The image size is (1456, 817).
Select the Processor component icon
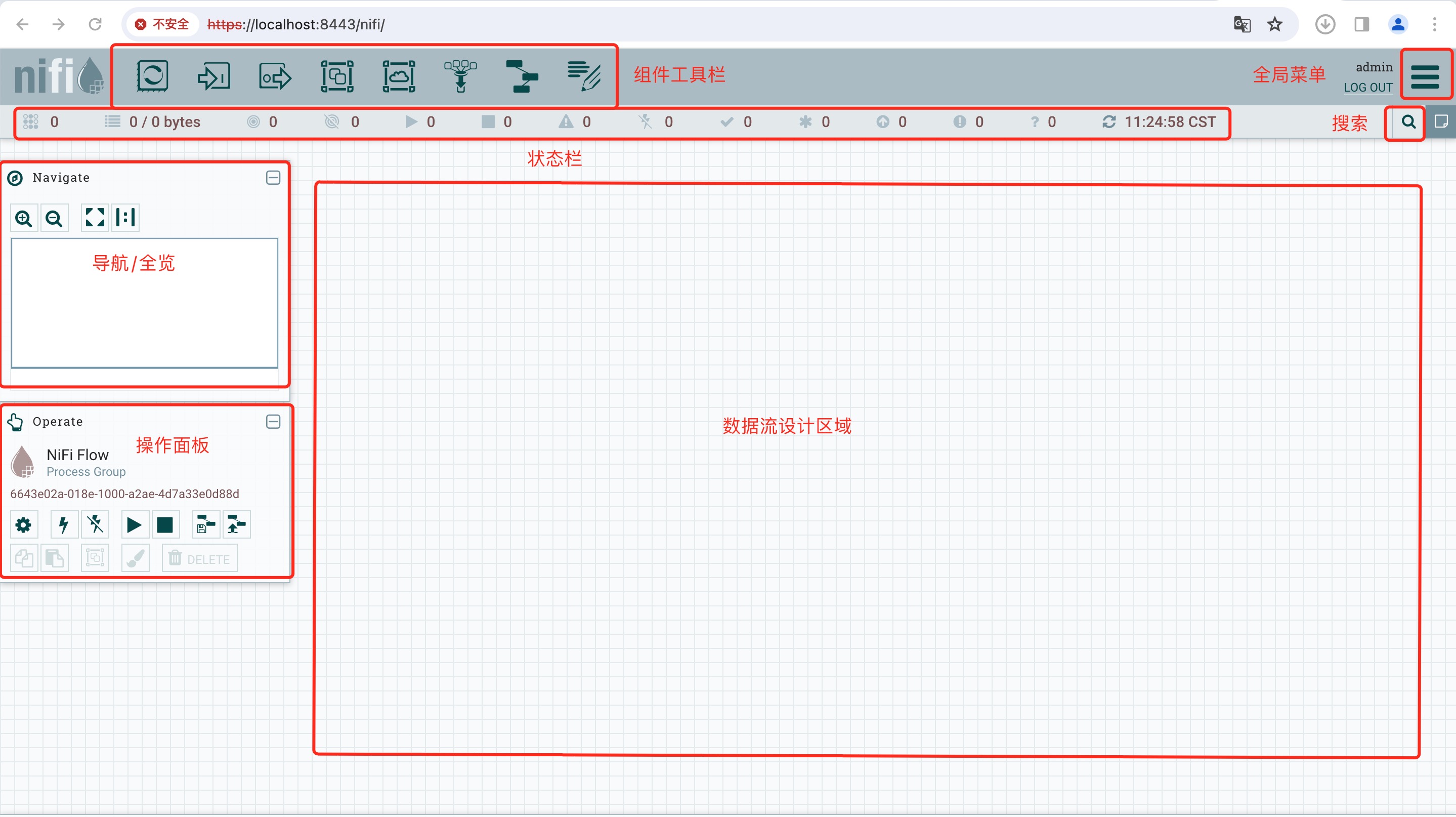point(153,76)
